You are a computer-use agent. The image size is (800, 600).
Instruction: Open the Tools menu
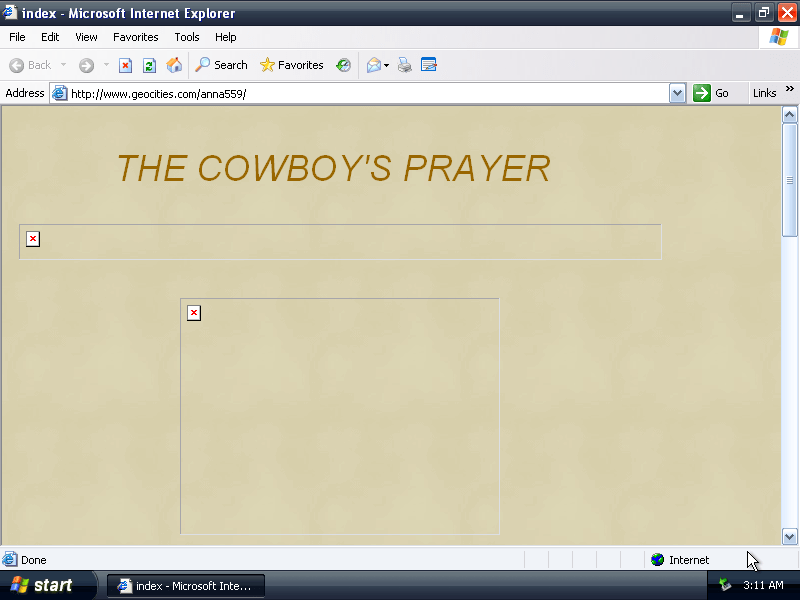tap(187, 37)
